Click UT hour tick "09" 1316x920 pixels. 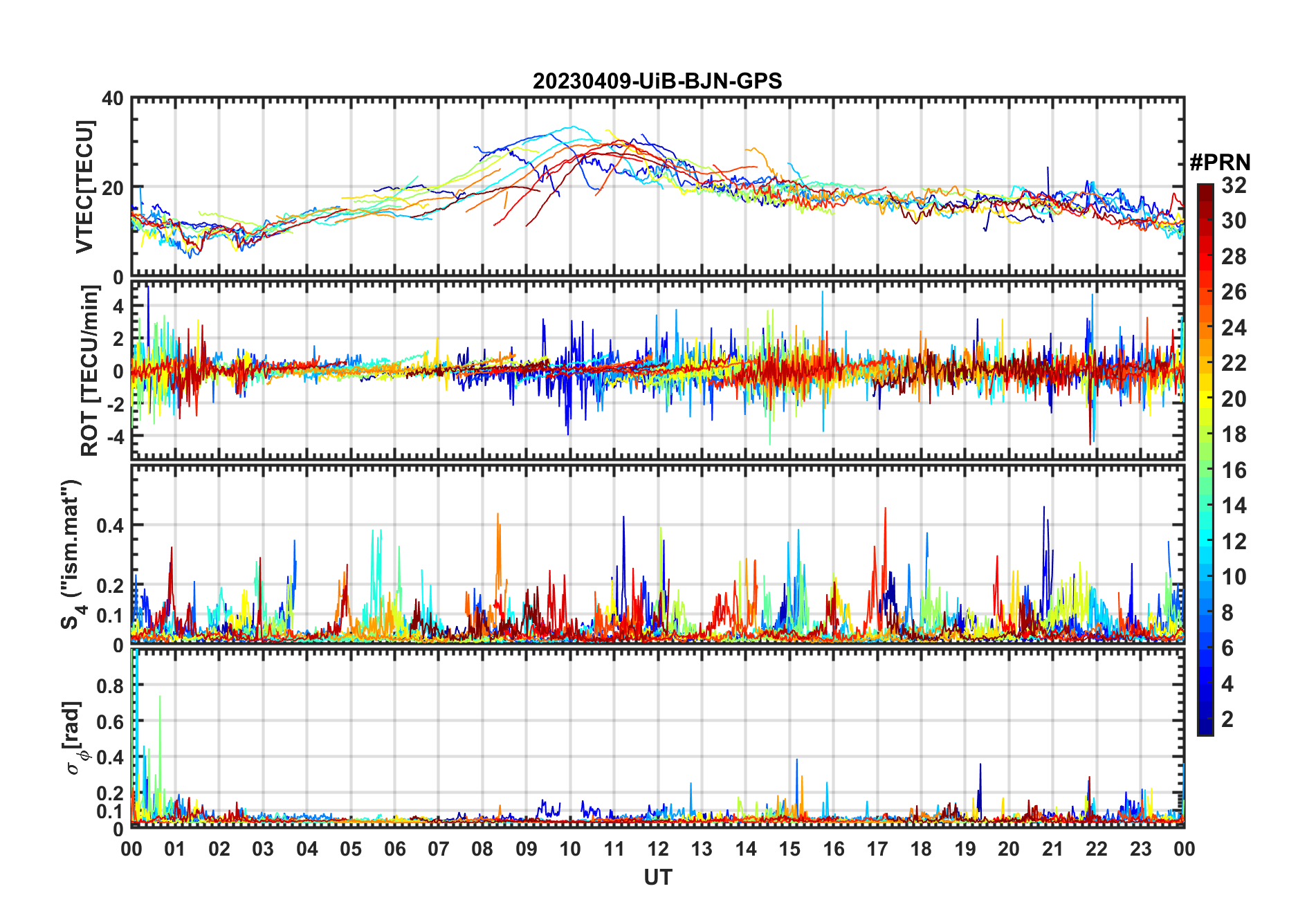[x=527, y=849]
